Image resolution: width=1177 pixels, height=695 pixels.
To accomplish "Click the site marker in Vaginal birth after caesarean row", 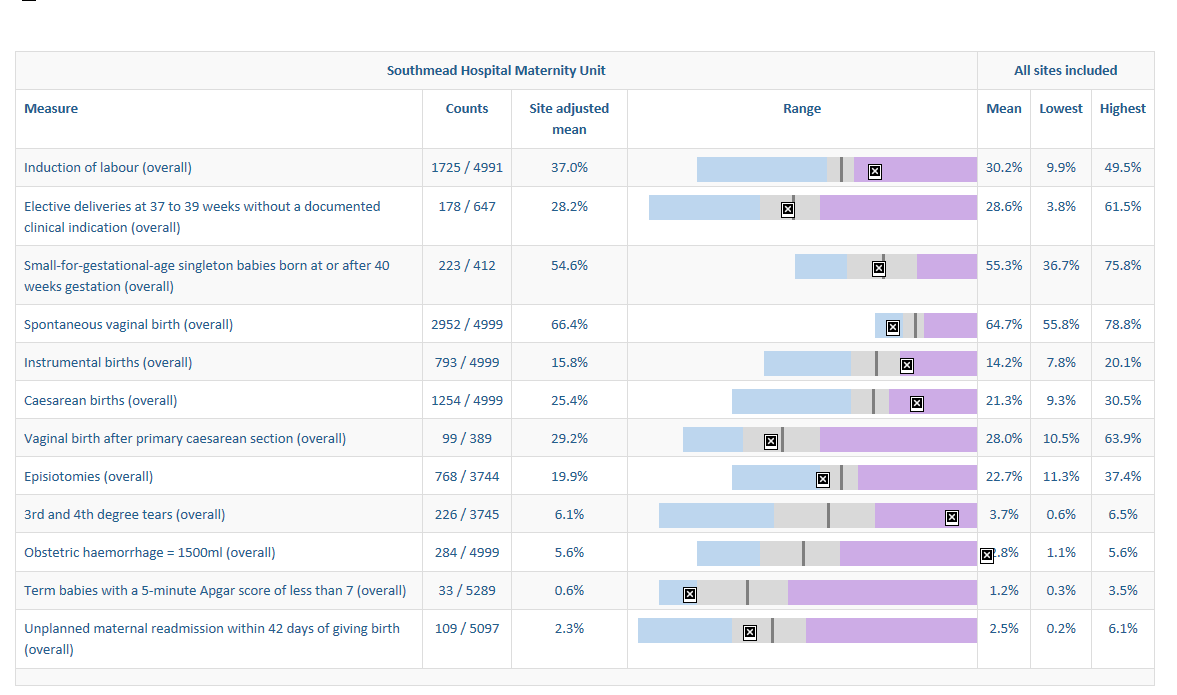I will (x=770, y=441).
